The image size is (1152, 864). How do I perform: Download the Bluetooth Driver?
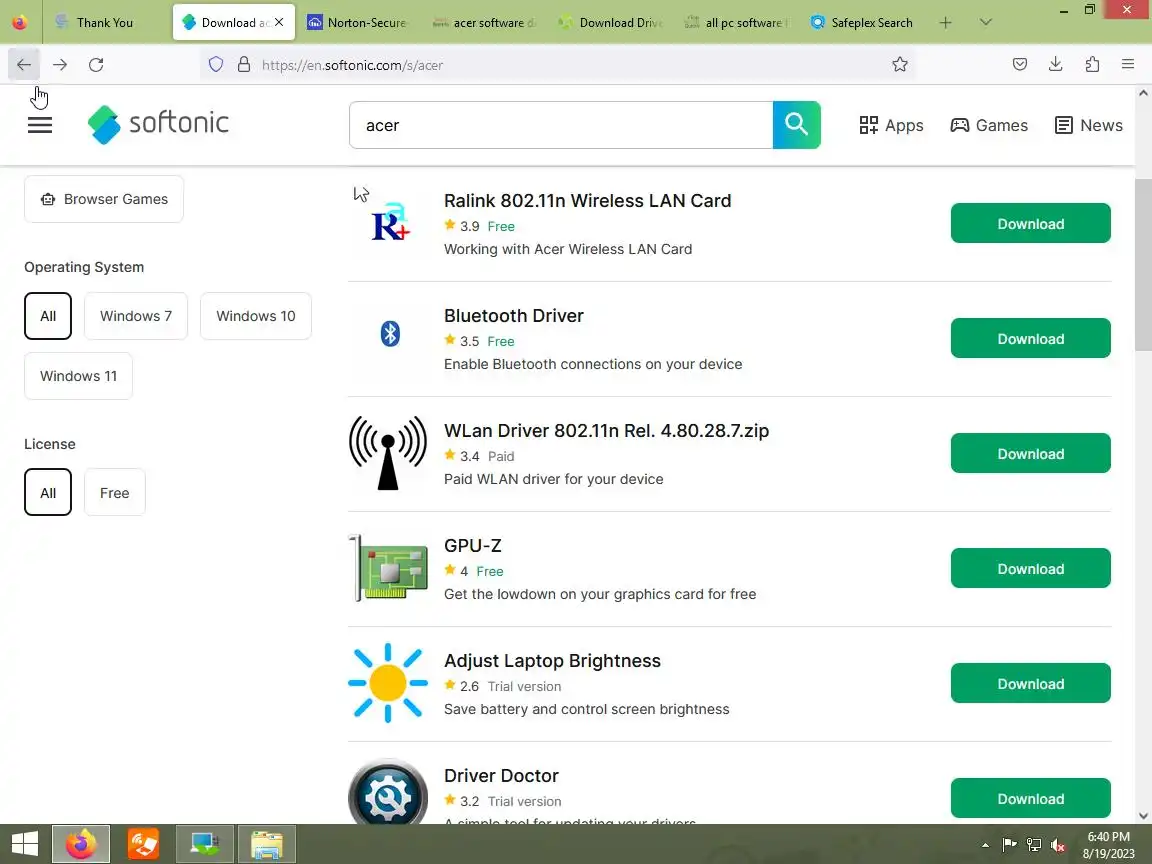(1031, 338)
